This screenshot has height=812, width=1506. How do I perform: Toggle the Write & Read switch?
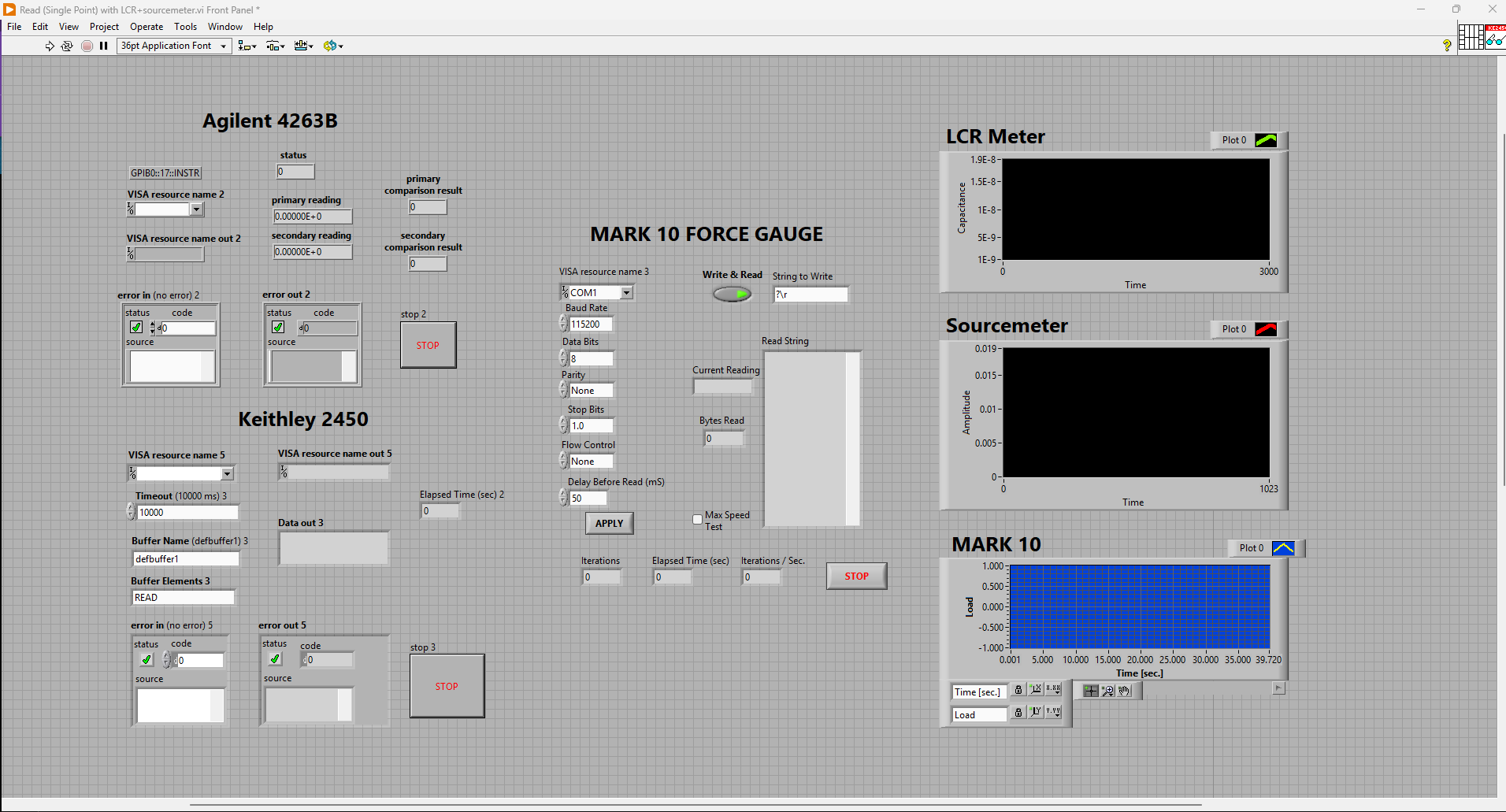[x=732, y=294]
